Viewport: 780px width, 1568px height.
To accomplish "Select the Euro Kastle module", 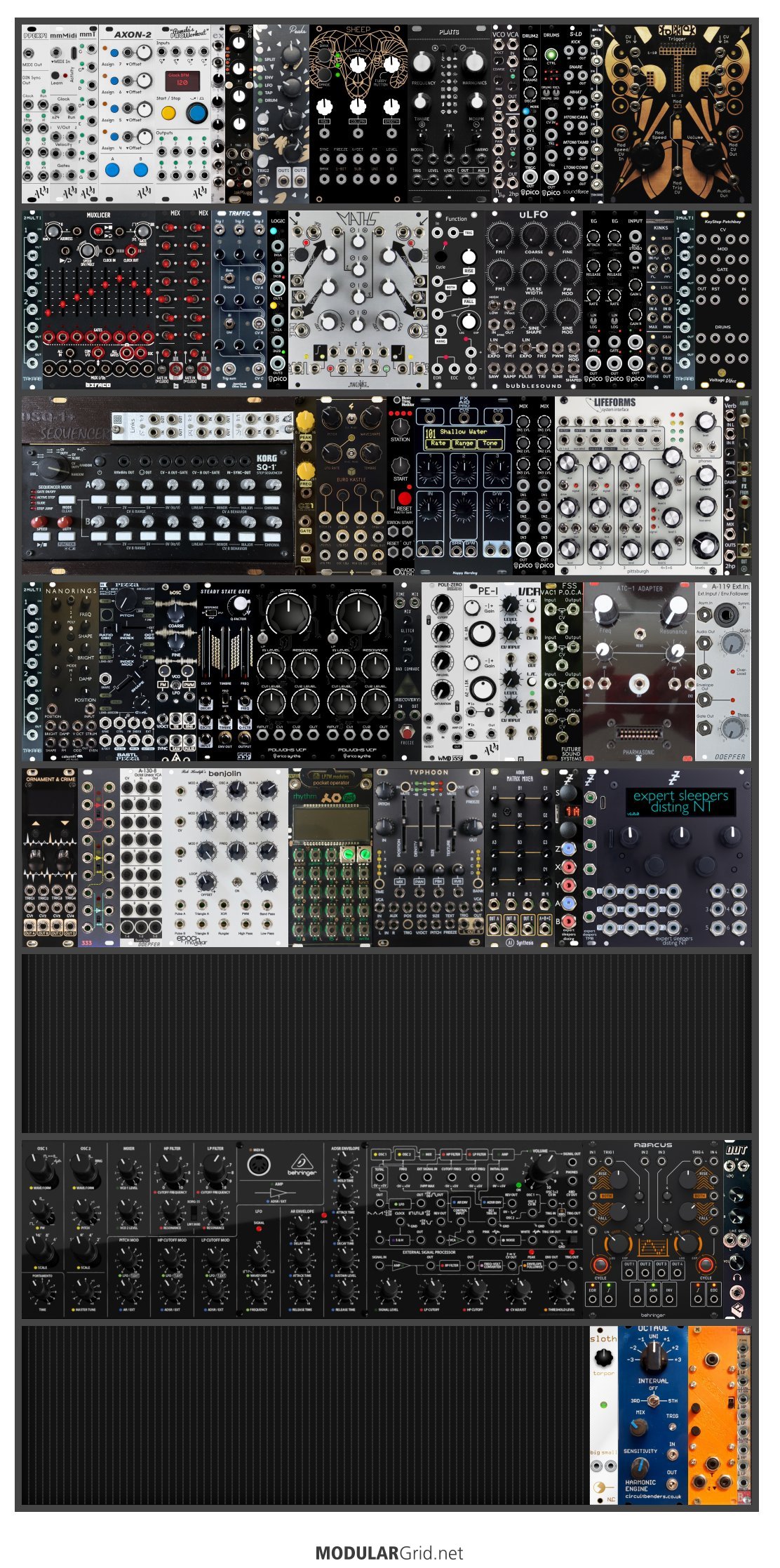I will coord(351,485).
